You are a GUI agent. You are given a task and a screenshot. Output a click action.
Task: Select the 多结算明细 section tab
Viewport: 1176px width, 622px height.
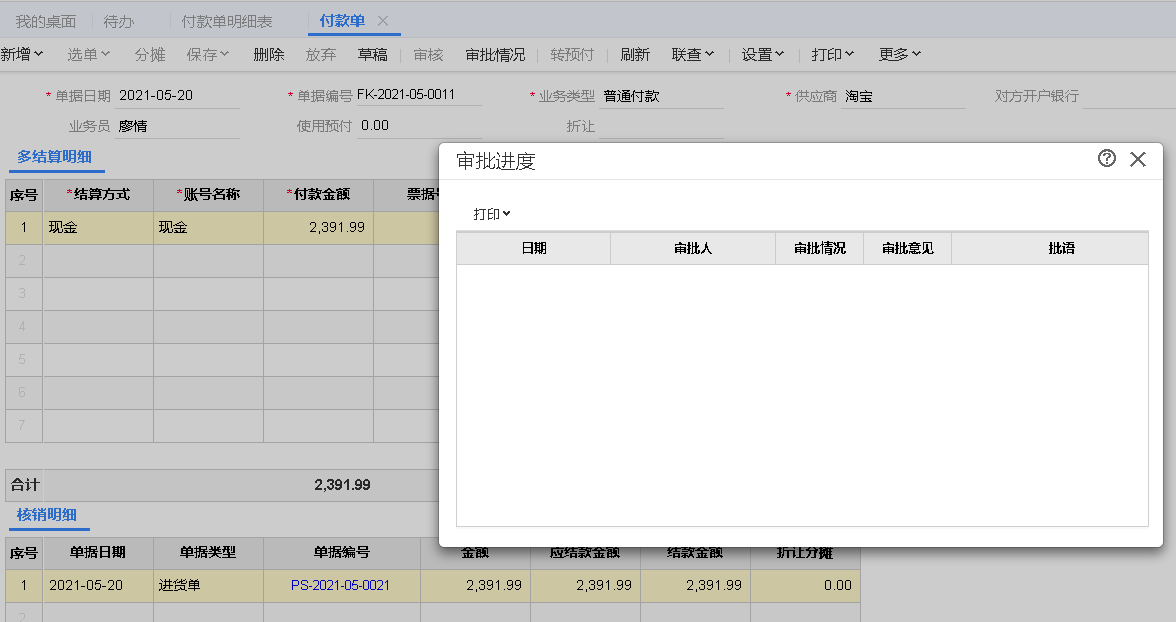coord(55,157)
